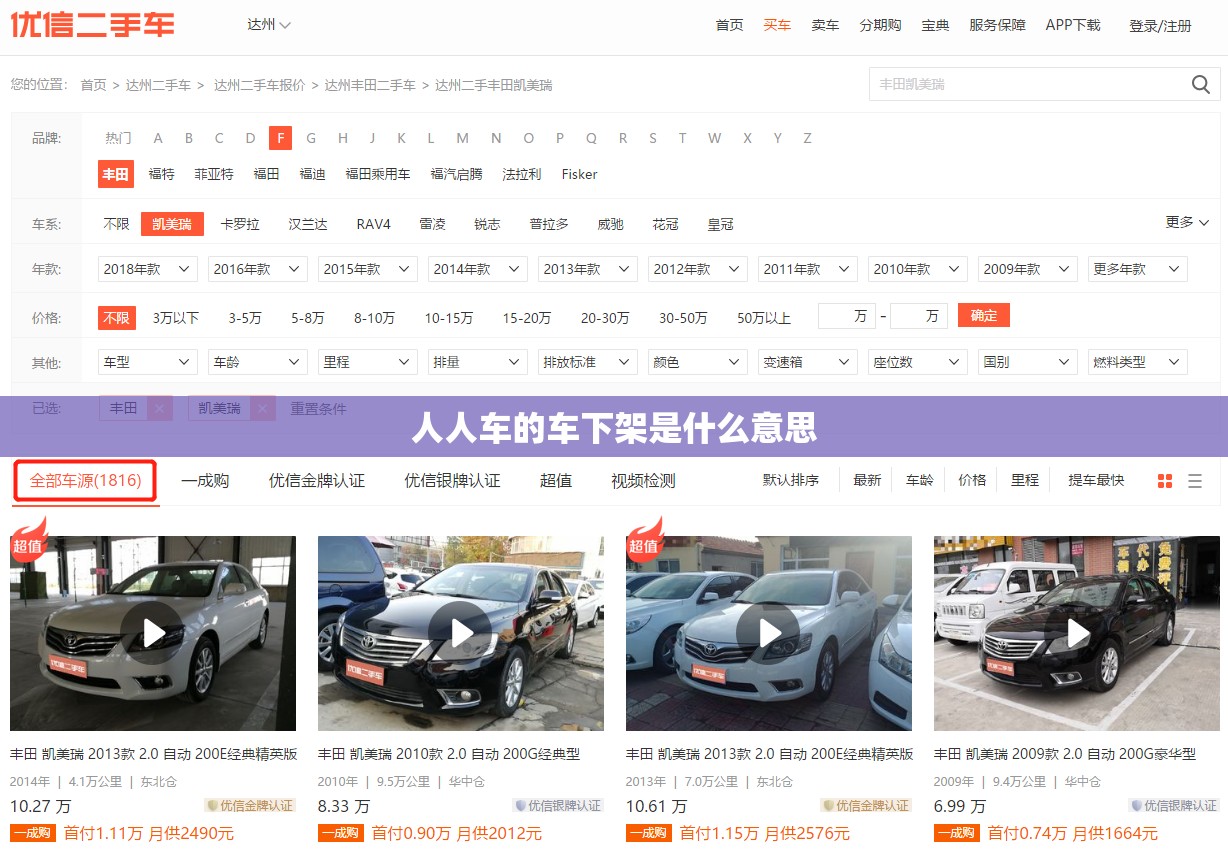Screen dimensions: 1228x854
Task: Expand 更多 car series list
Action: (1187, 222)
